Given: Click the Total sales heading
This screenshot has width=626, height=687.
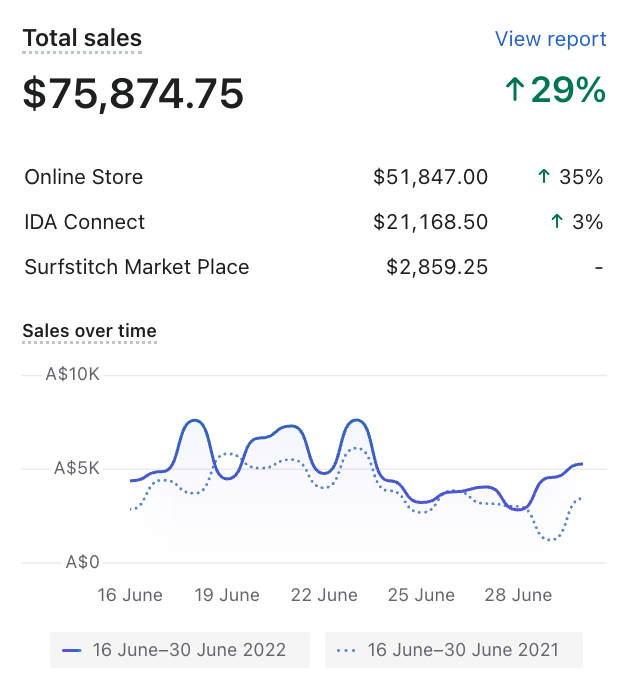Looking at the screenshot, I should tap(82, 39).
